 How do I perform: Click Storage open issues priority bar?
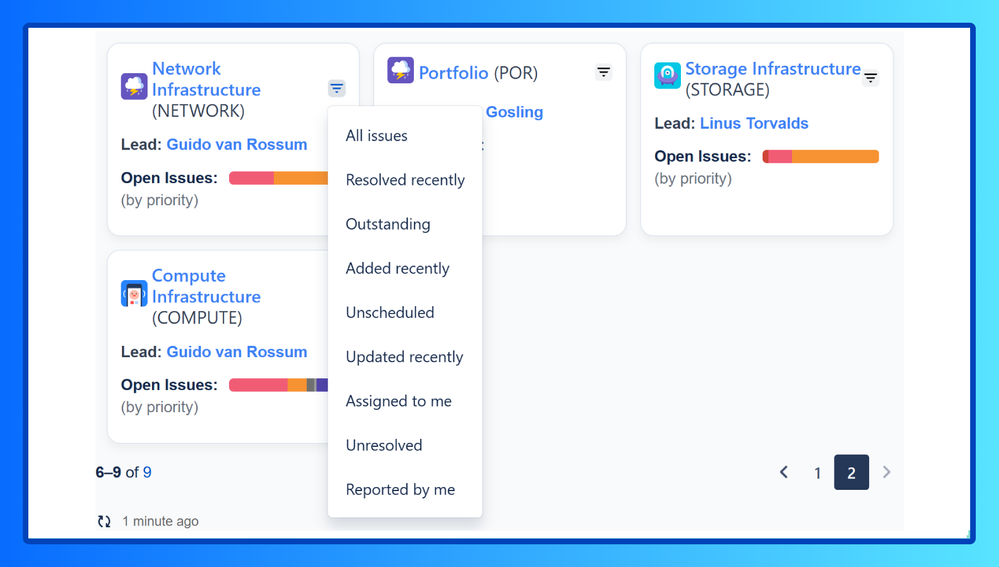(821, 157)
